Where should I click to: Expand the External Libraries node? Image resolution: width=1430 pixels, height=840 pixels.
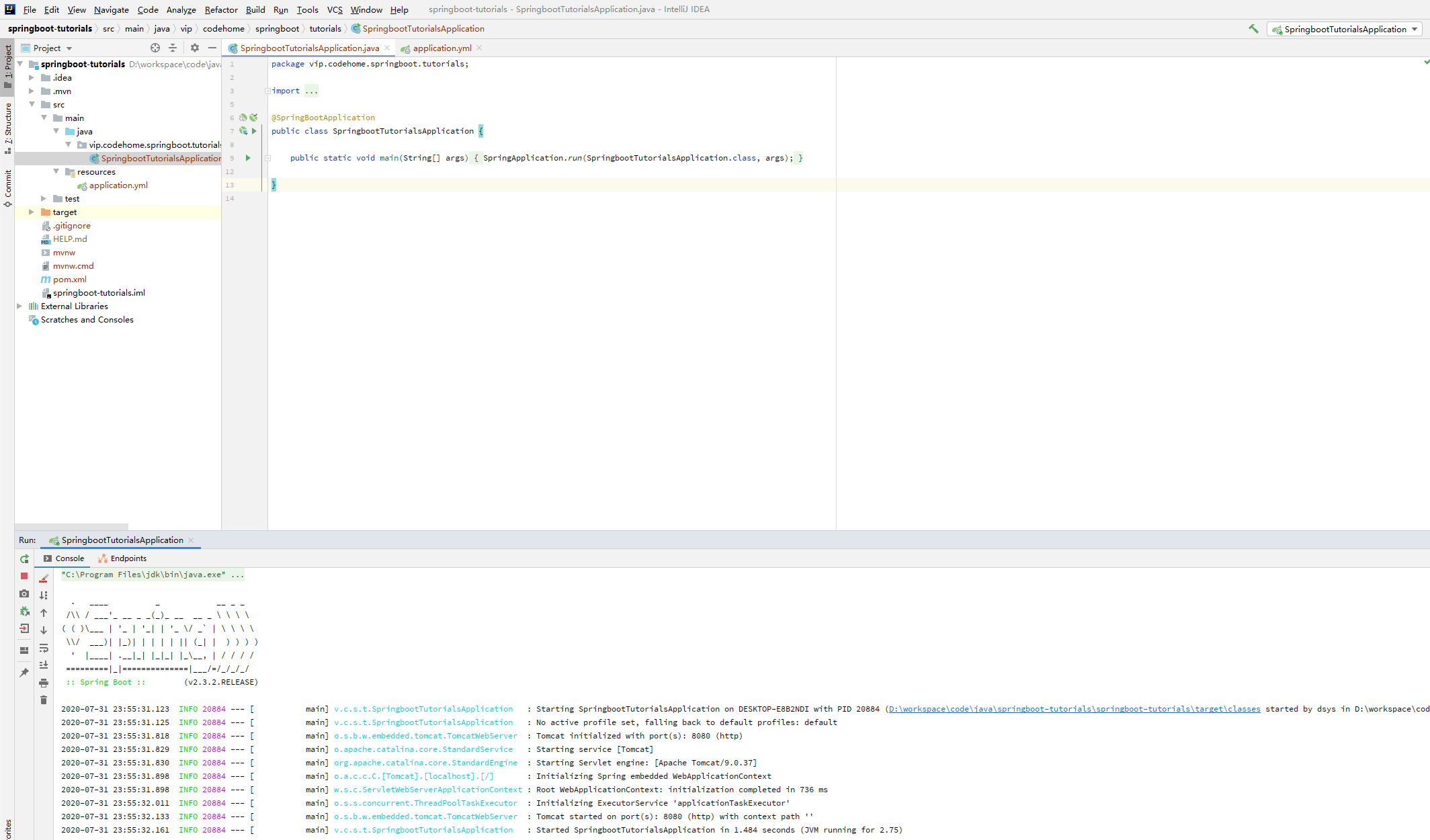[x=19, y=306]
